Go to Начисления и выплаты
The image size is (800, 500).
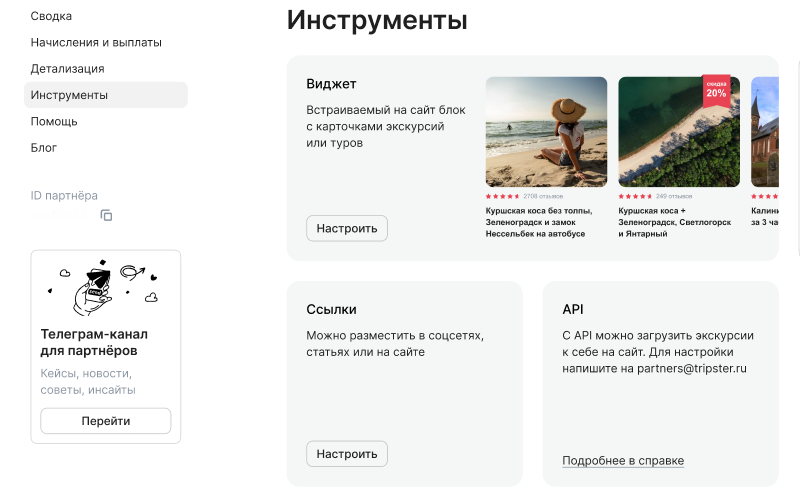(96, 42)
